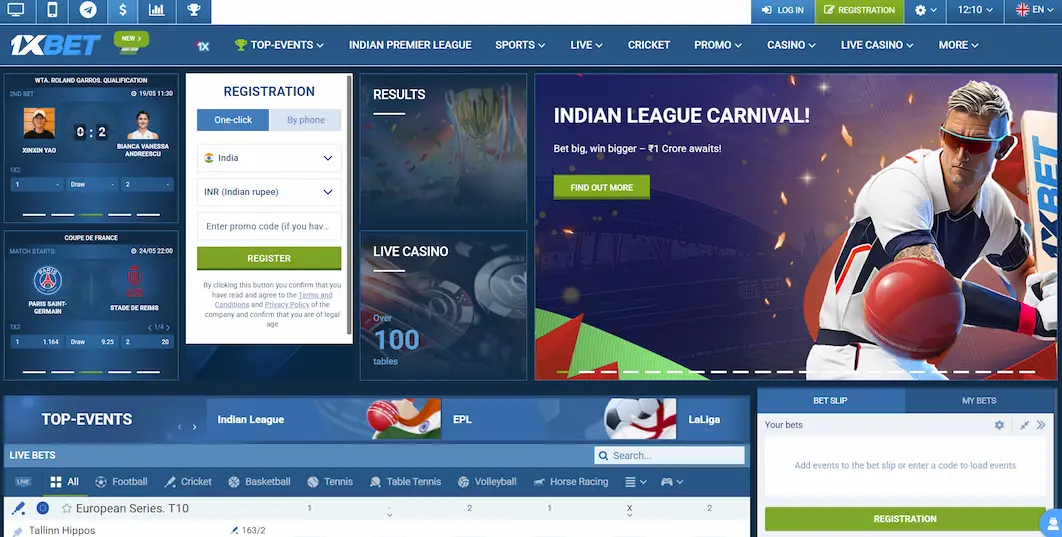Click REGISTRATION button in top bar
This screenshot has width=1062, height=537.
[x=859, y=10]
